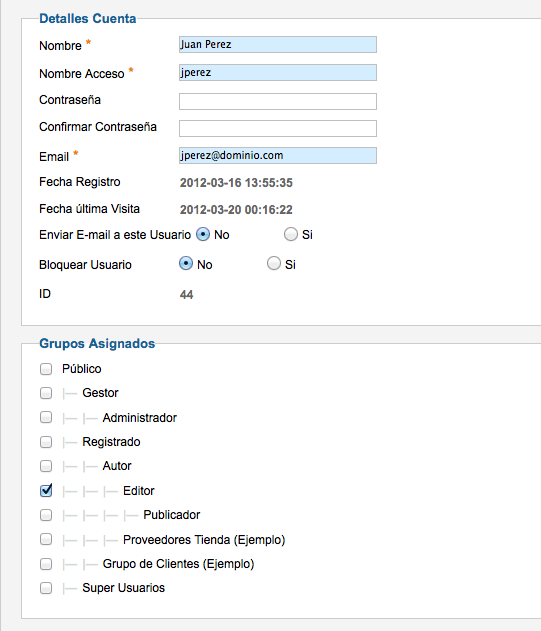
Task: Select Si for Enviar E-mail a este Usuario
Action: tap(291, 234)
